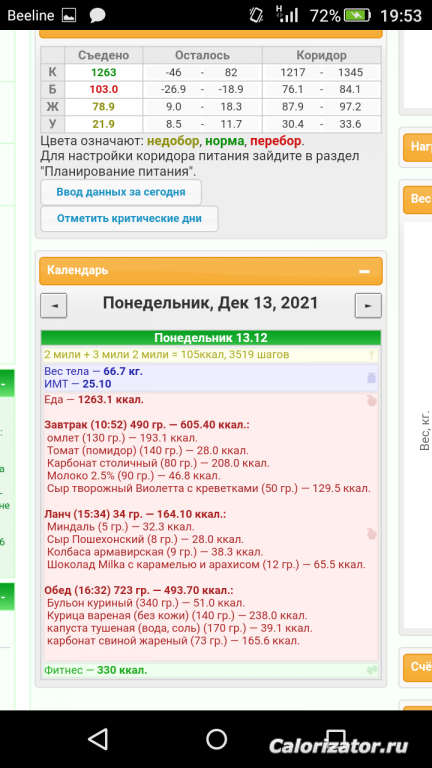Click the ИМТ — 25.10 line

click(x=78, y=384)
